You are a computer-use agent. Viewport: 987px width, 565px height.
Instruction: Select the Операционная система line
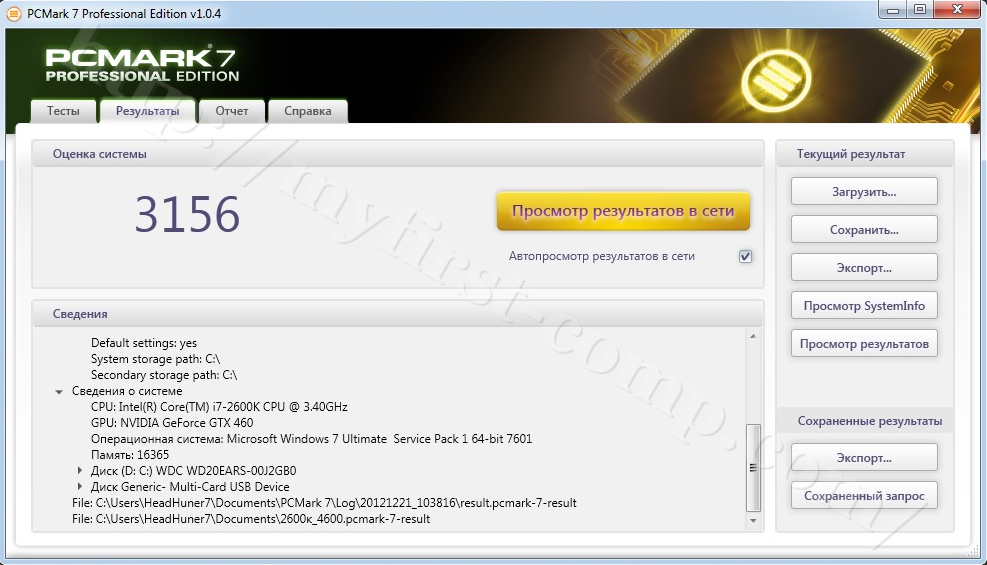coord(312,439)
